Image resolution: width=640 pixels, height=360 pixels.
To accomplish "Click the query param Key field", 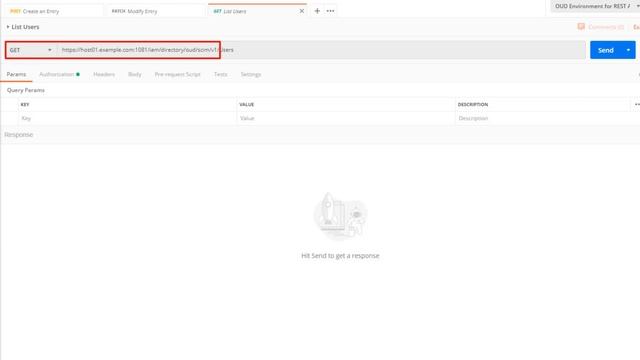I will pyautogui.click(x=127, y=118).
